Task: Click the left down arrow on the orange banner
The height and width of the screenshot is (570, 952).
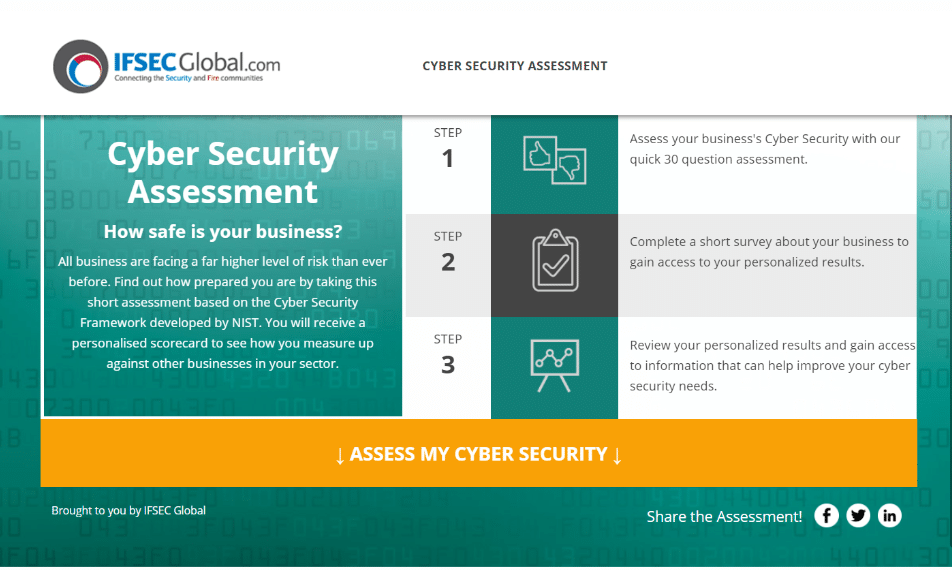Action: point(340,455)
